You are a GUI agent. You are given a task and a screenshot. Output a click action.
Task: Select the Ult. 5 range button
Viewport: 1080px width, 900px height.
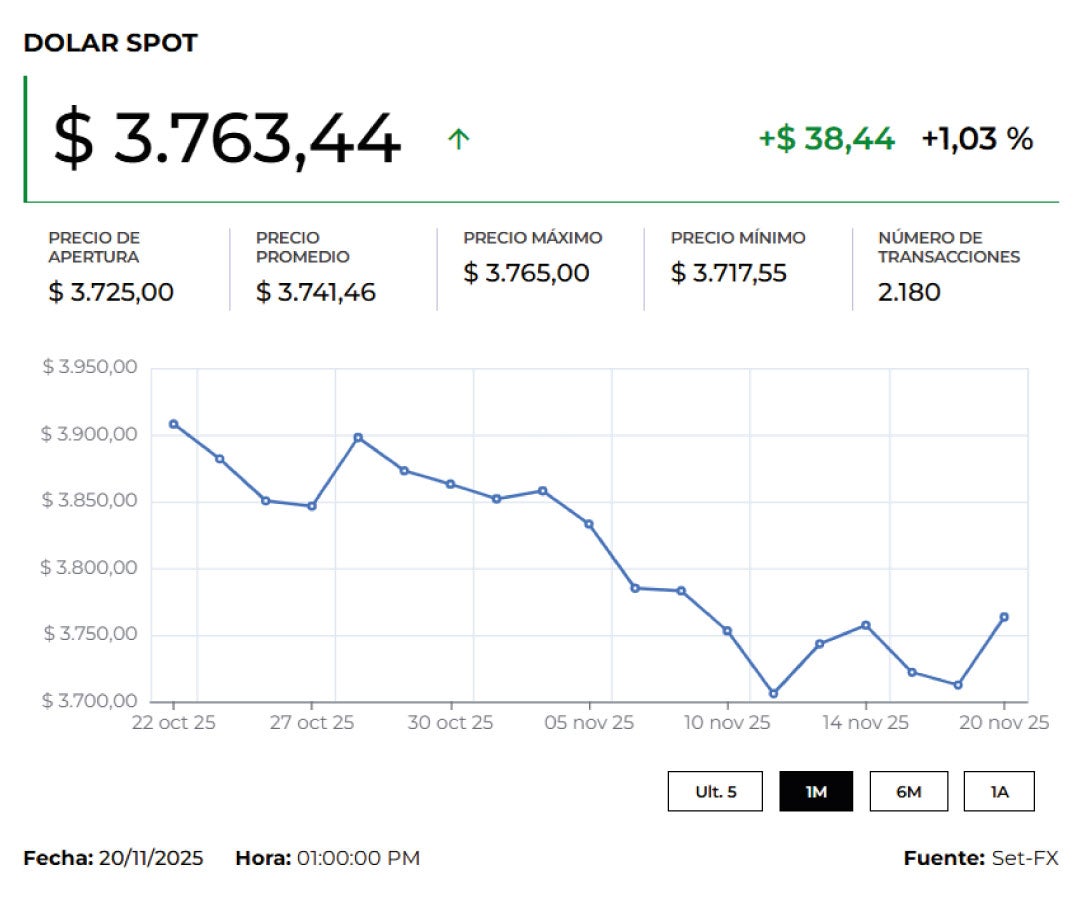(715, 791)
